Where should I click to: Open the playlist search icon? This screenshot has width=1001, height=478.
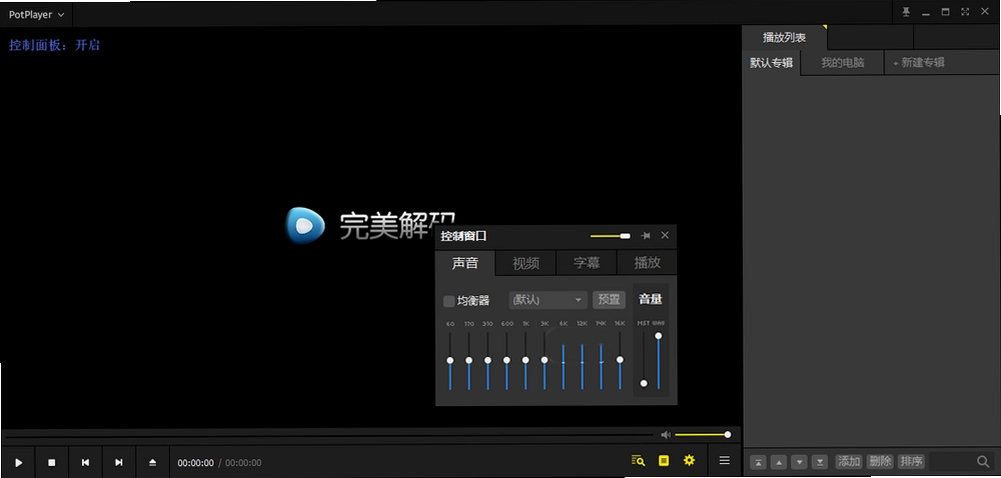coord(638,460)
